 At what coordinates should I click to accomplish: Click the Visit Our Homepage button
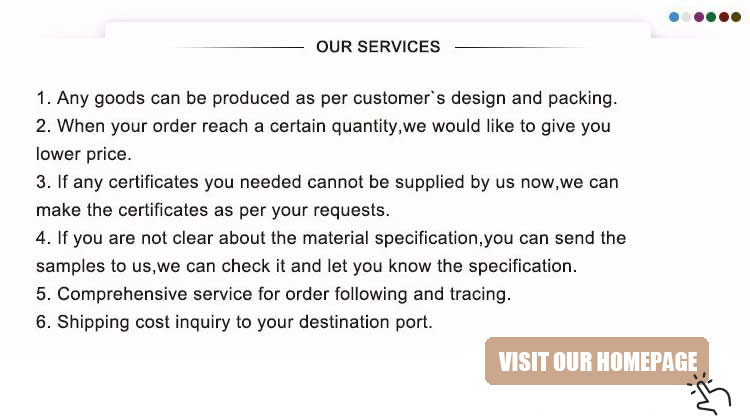pos(597,361)
